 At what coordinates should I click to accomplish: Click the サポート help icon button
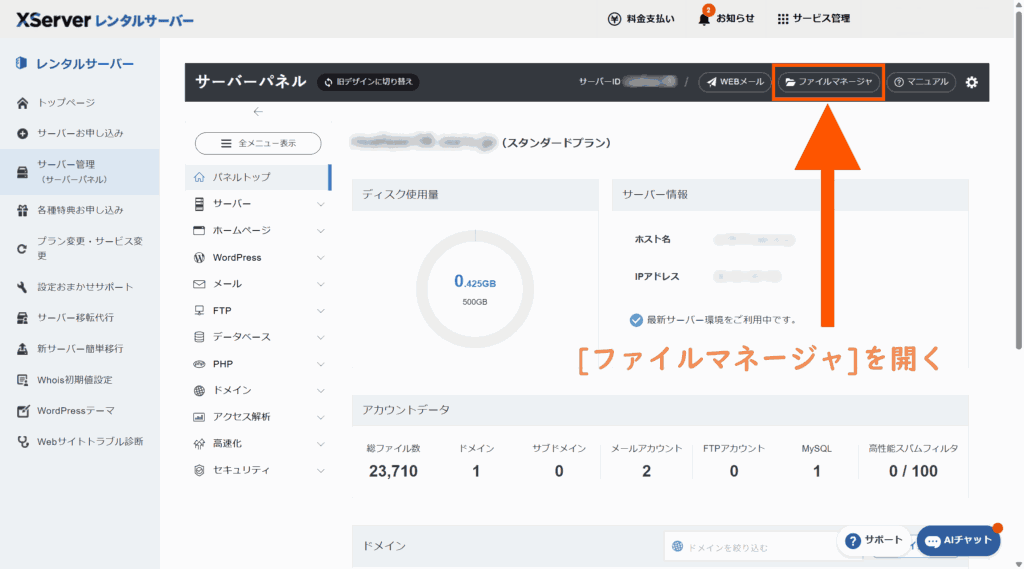(x=873, y=540)
